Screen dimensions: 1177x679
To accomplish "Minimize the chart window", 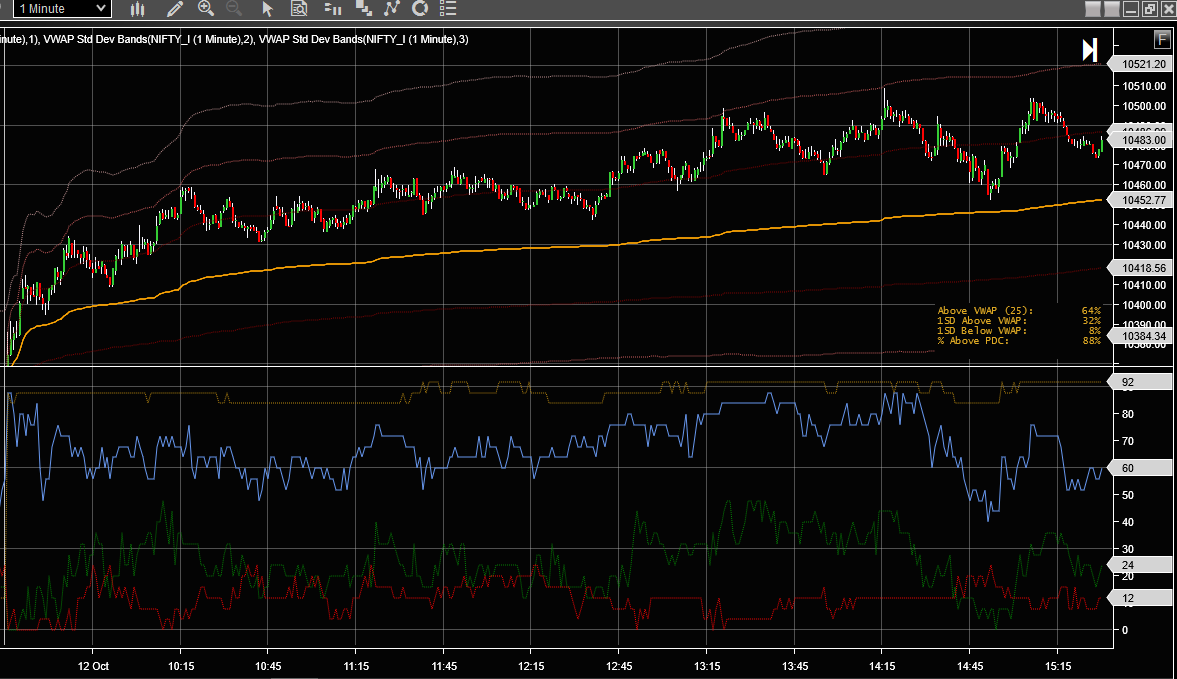I will coord(1131,9).
